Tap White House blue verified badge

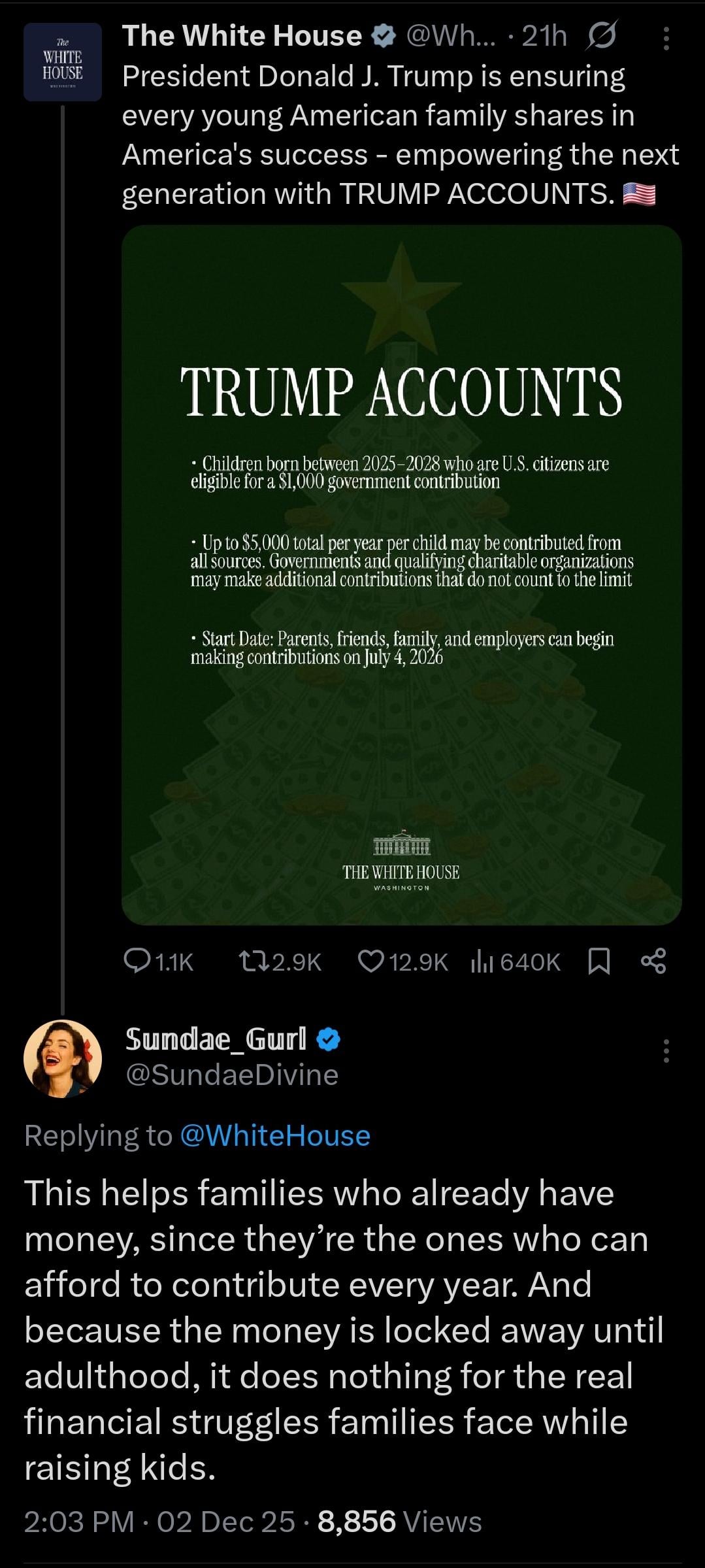[382, 37]
